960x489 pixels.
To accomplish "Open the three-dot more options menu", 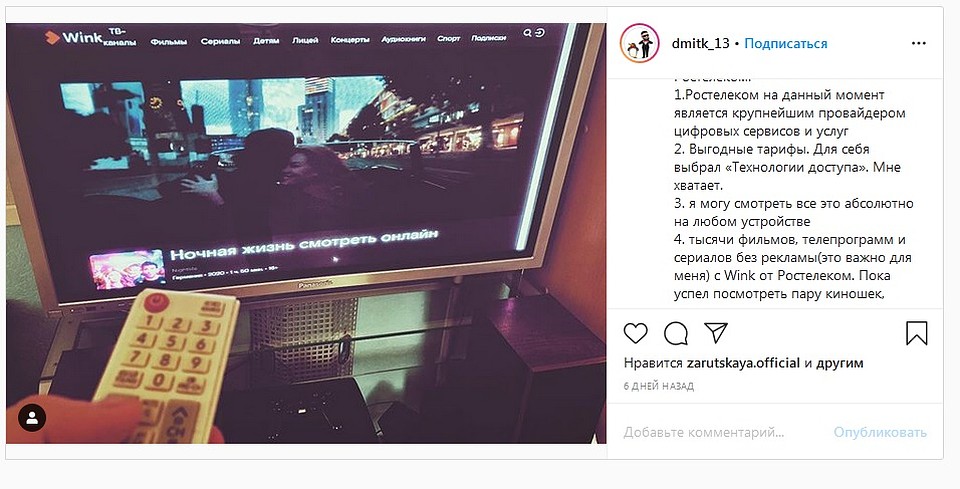I will click(919, 43).
